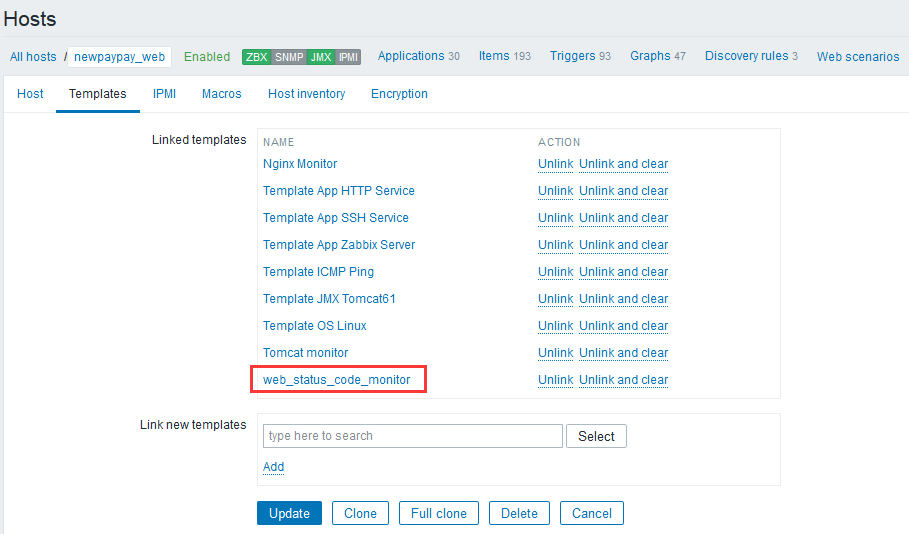Click the ZBX availability badge
The image size is (909, 534).
[x=256, y=57]
